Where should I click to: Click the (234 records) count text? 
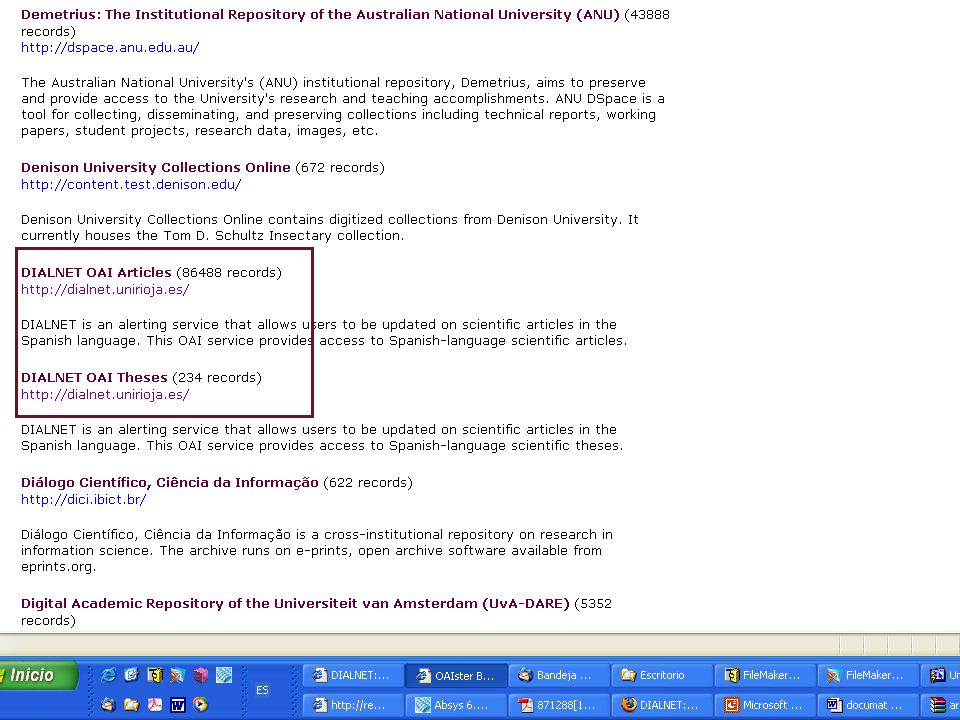pos(217,378)
